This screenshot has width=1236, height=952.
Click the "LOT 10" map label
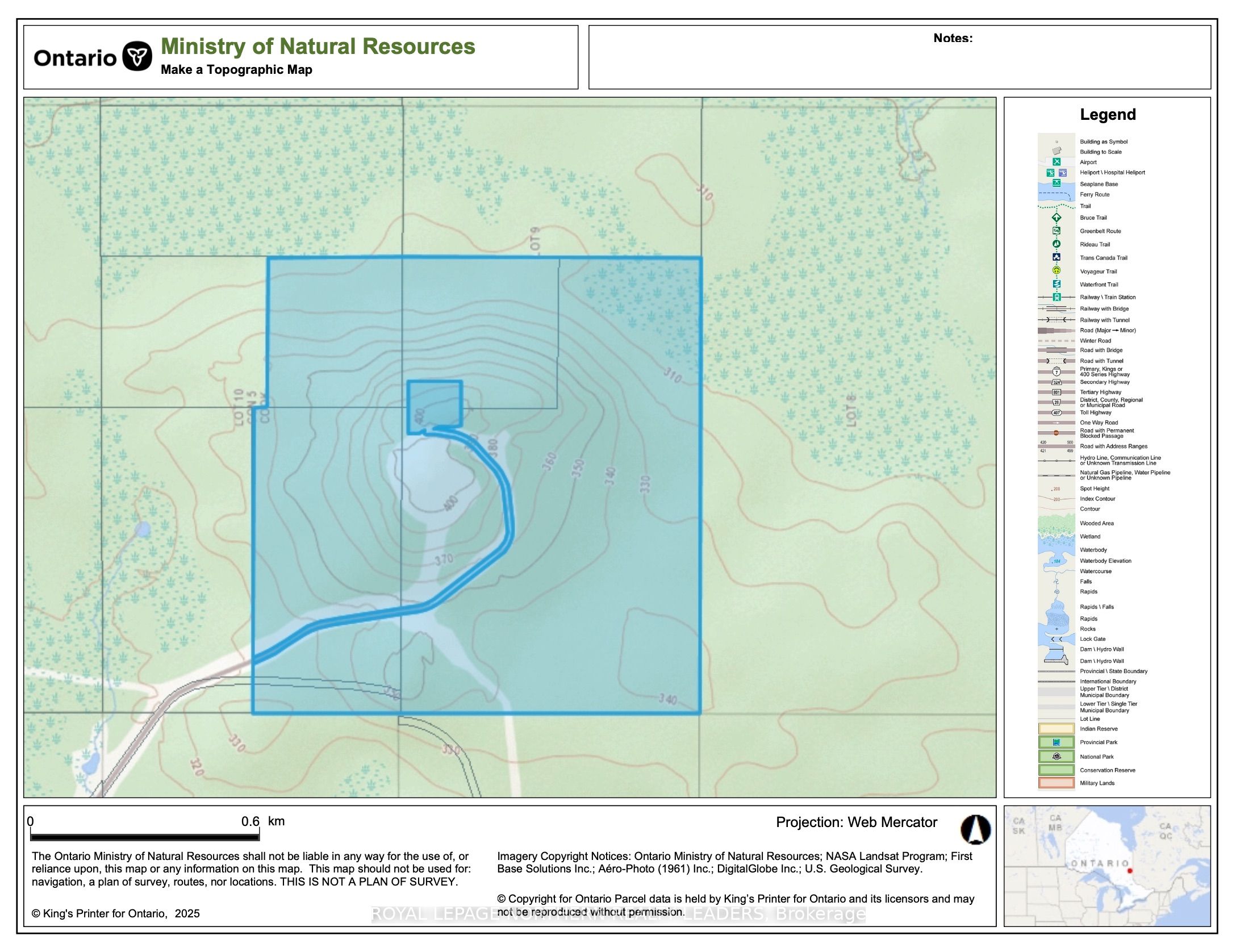tap(239, 407)
